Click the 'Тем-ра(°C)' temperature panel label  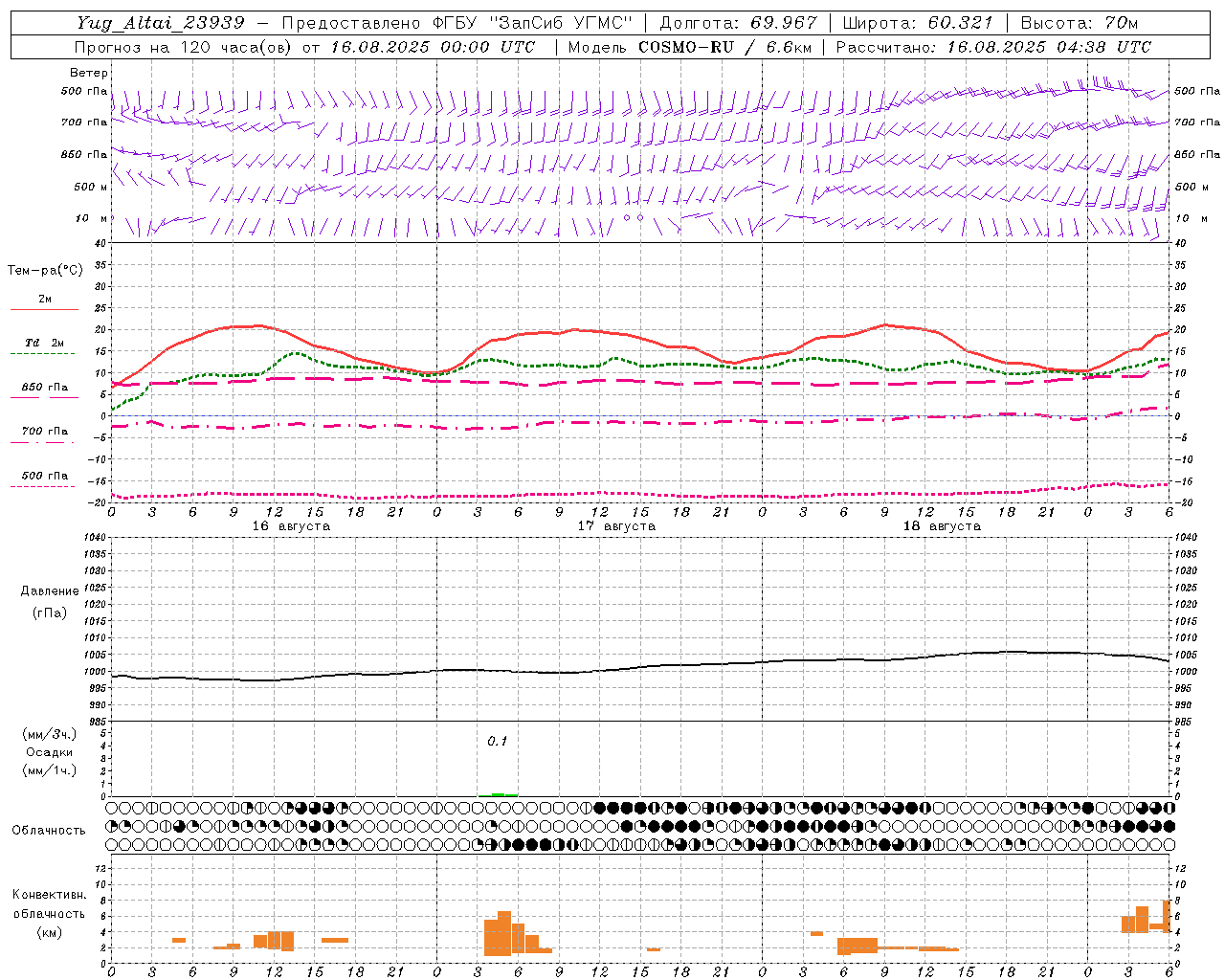tap(45, 270)
